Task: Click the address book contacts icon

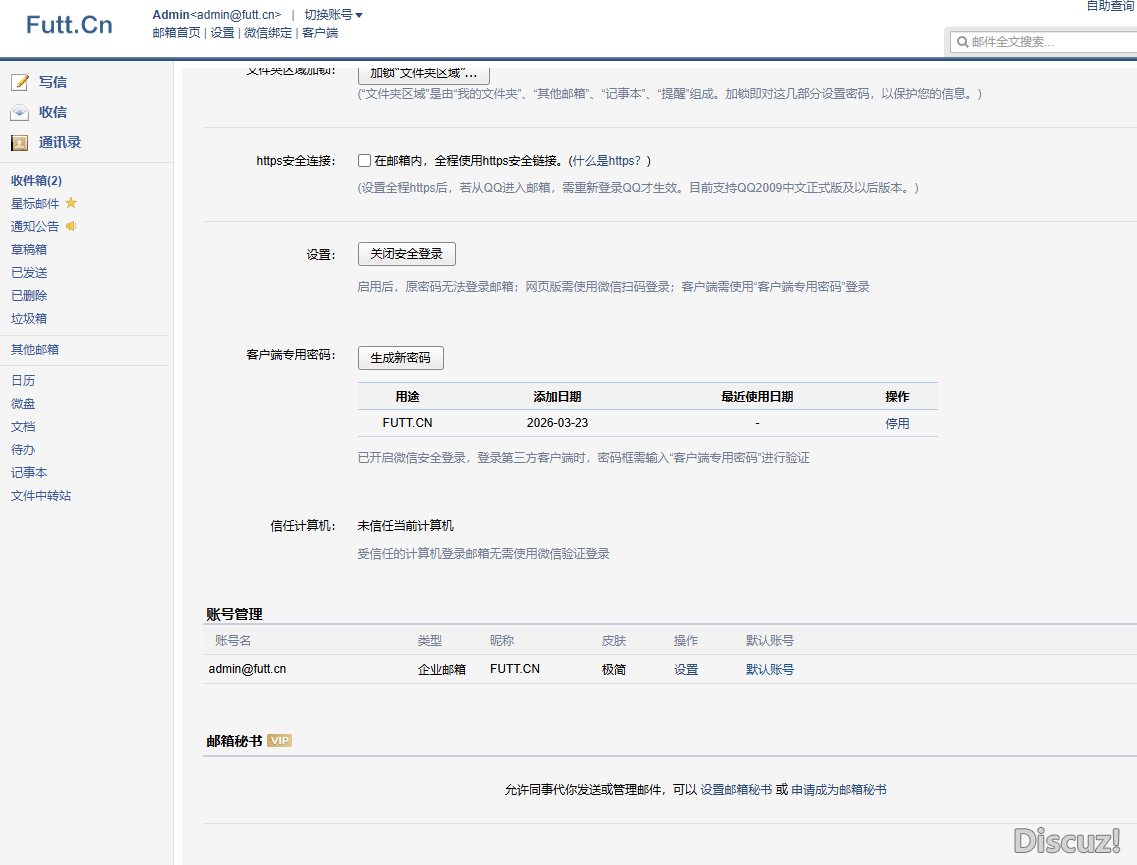Action: 19,142
